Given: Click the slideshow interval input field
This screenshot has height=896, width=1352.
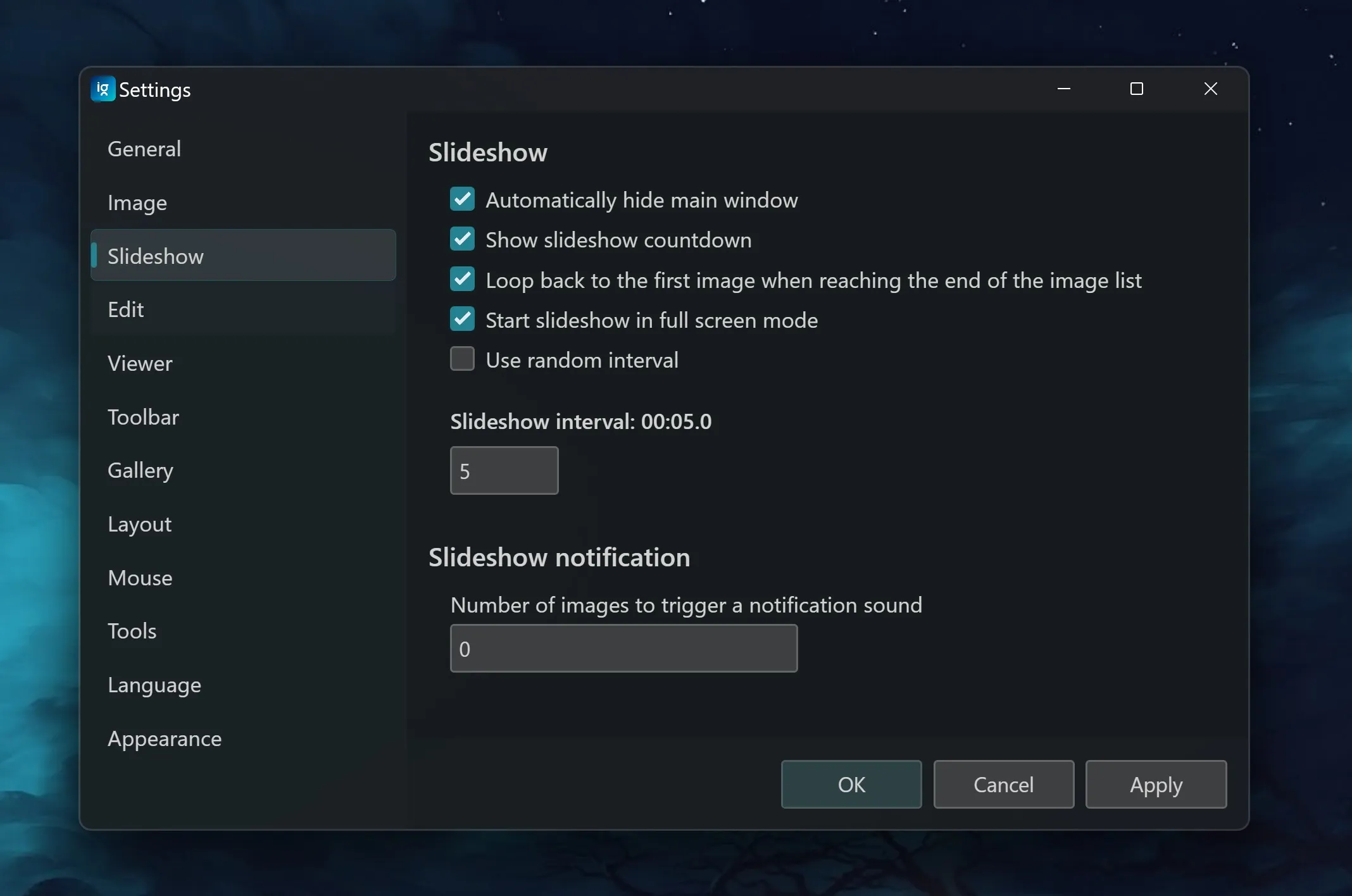Looking at the screenshot, I should (x=504, y=471).
